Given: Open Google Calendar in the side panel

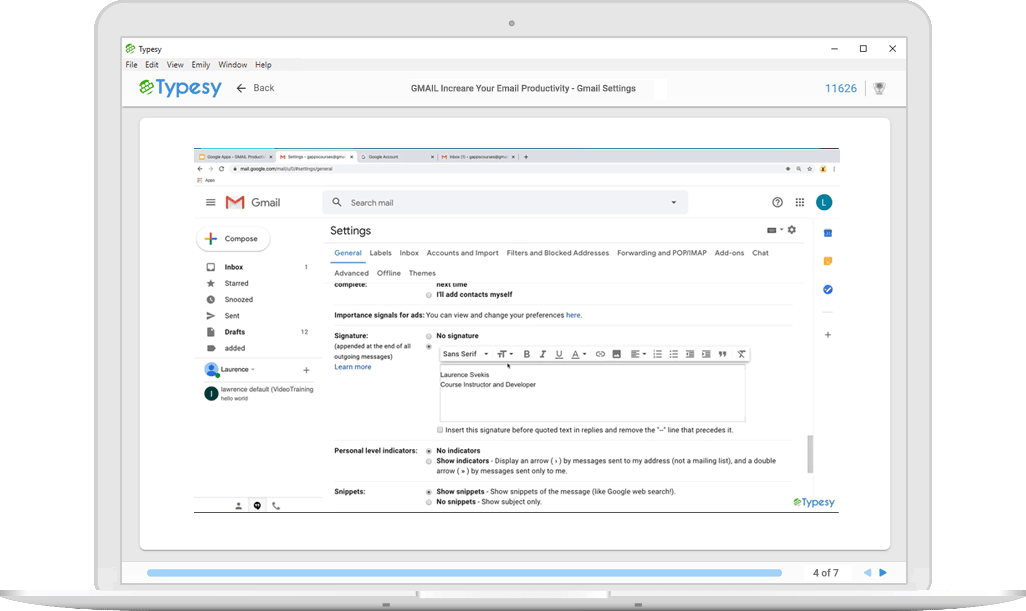Looking at the screenshot, I should pyautogui.click(x=828, y=233).
